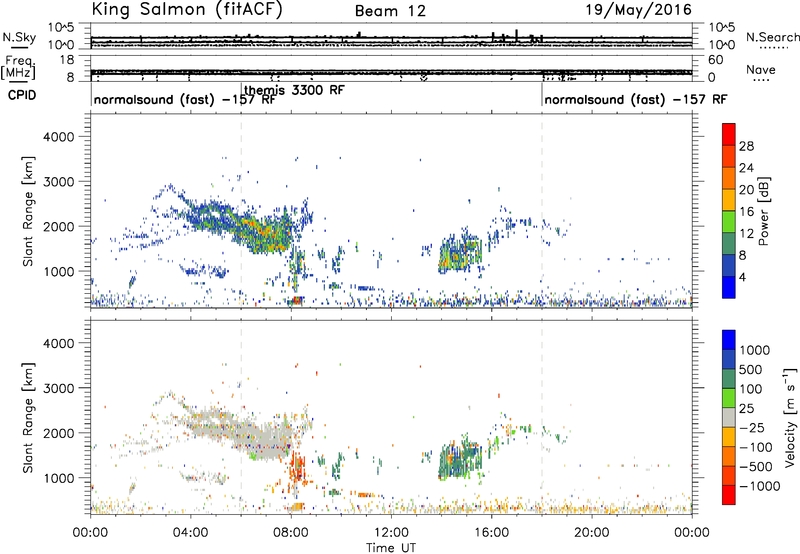The image size is (800, 554).
Task: Click the 4000 tick in power panel
Action: (x=58, y=137)
